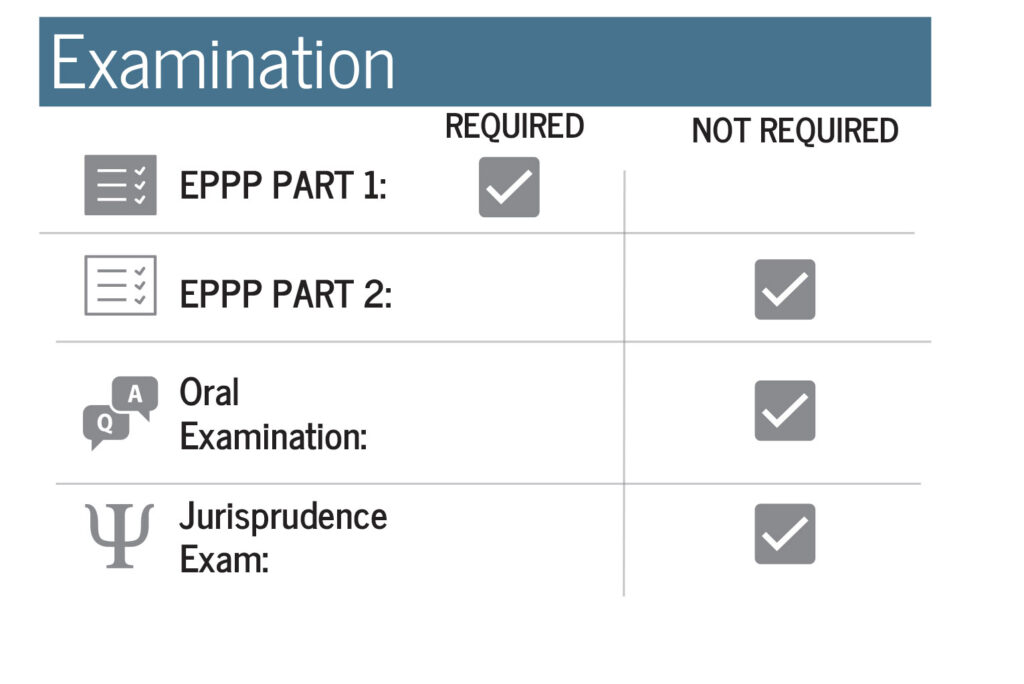
Task: Click the Jurisprudence Exam label
Action: click(283, 537)
